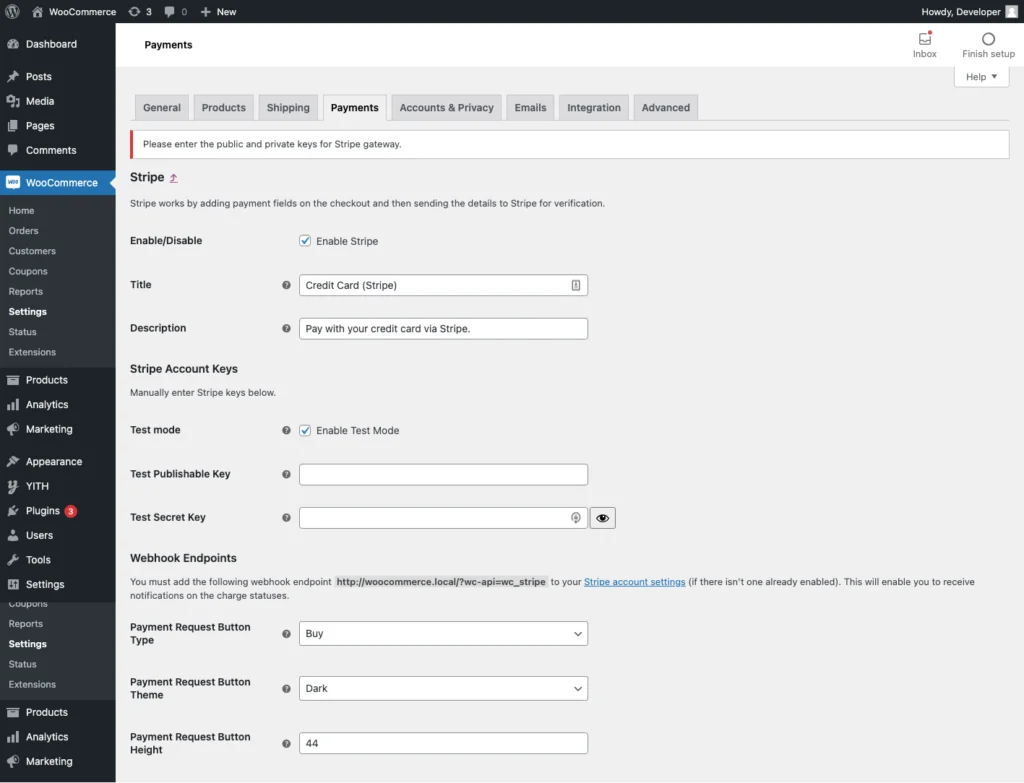This screenshot has width=1024, height=783.
Task: Switch to the Emails tab
Action: point(530,108)
